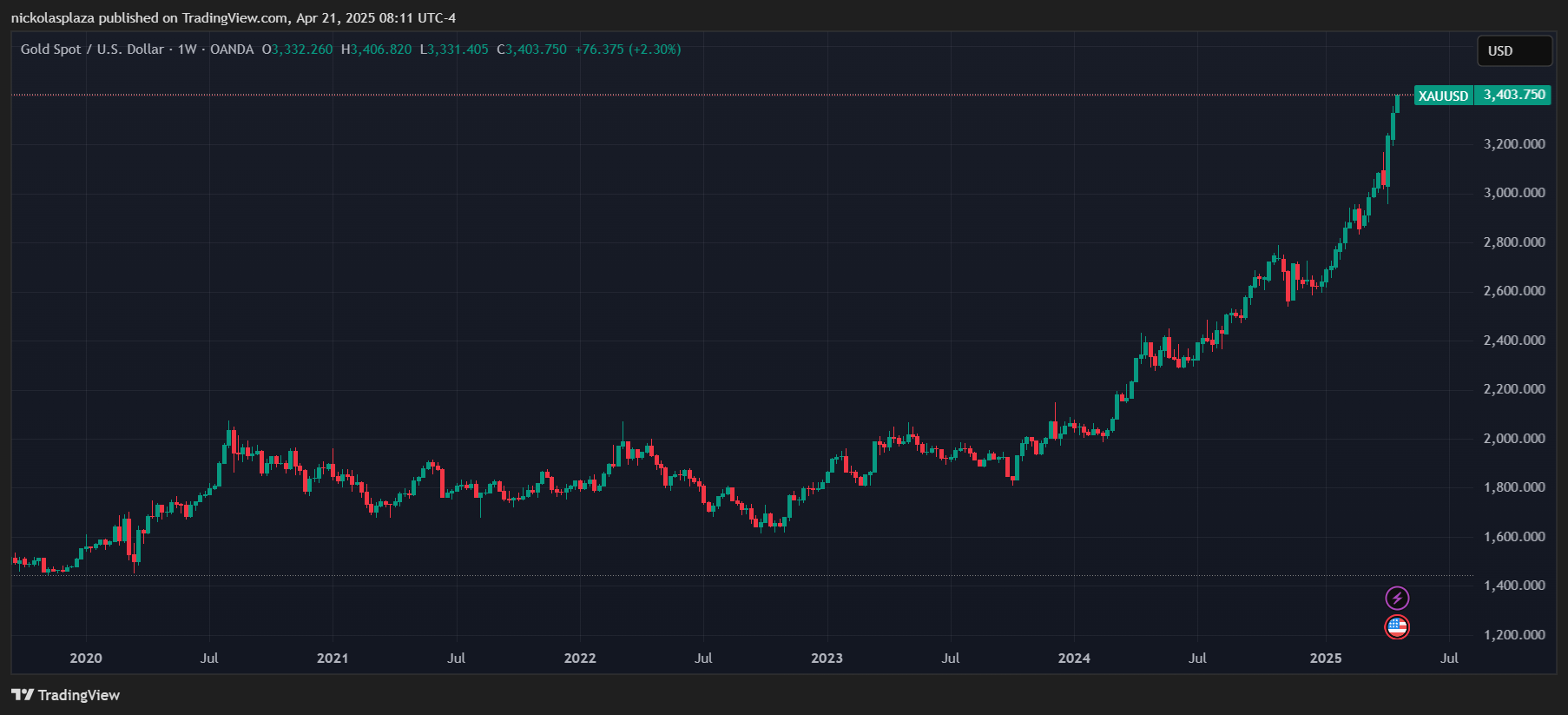Click the Gold Spot / U.S. Dollar title
This screenshot has height=715, width=1568.
click(x=92, y=50)
